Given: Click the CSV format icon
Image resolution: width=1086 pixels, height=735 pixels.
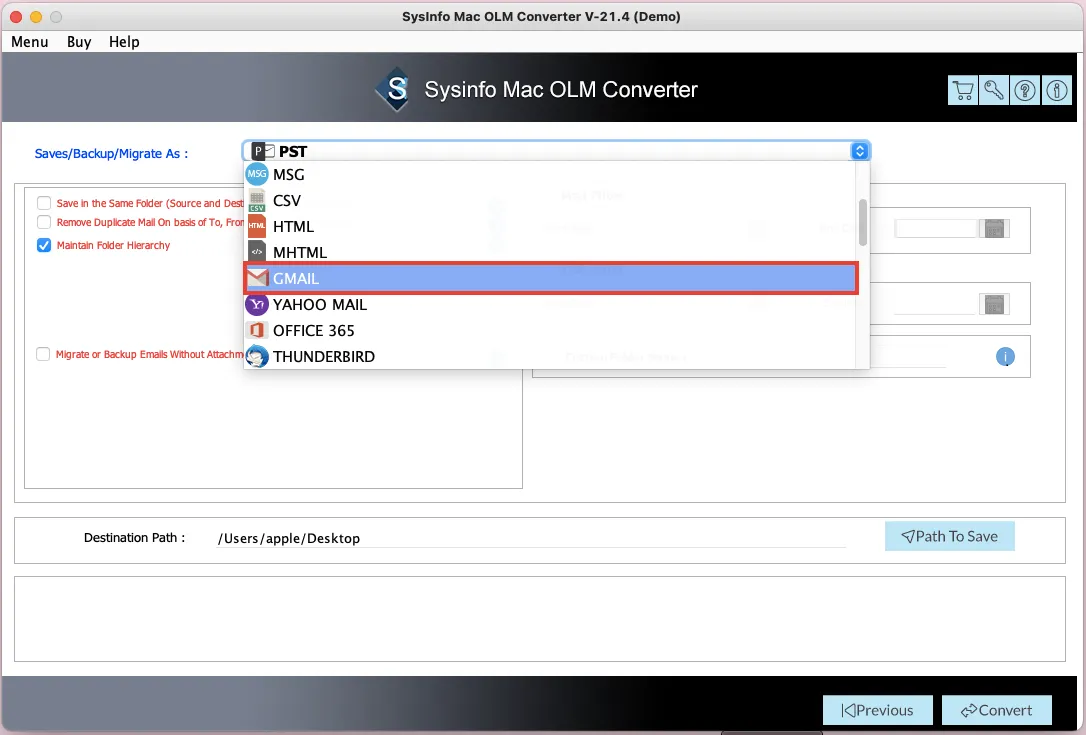Looking at the screenshot, I should (257, 200).
